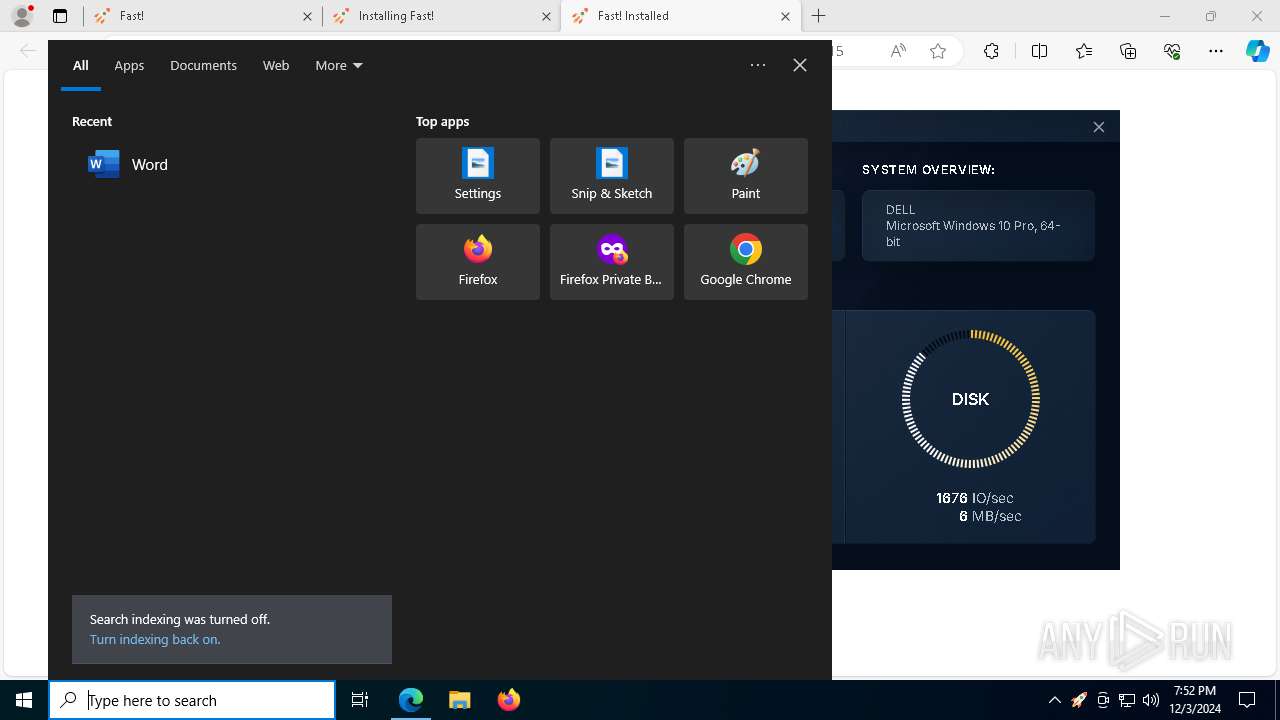
Task: Click the DISK usage gauge
Action: pos(970,399)
